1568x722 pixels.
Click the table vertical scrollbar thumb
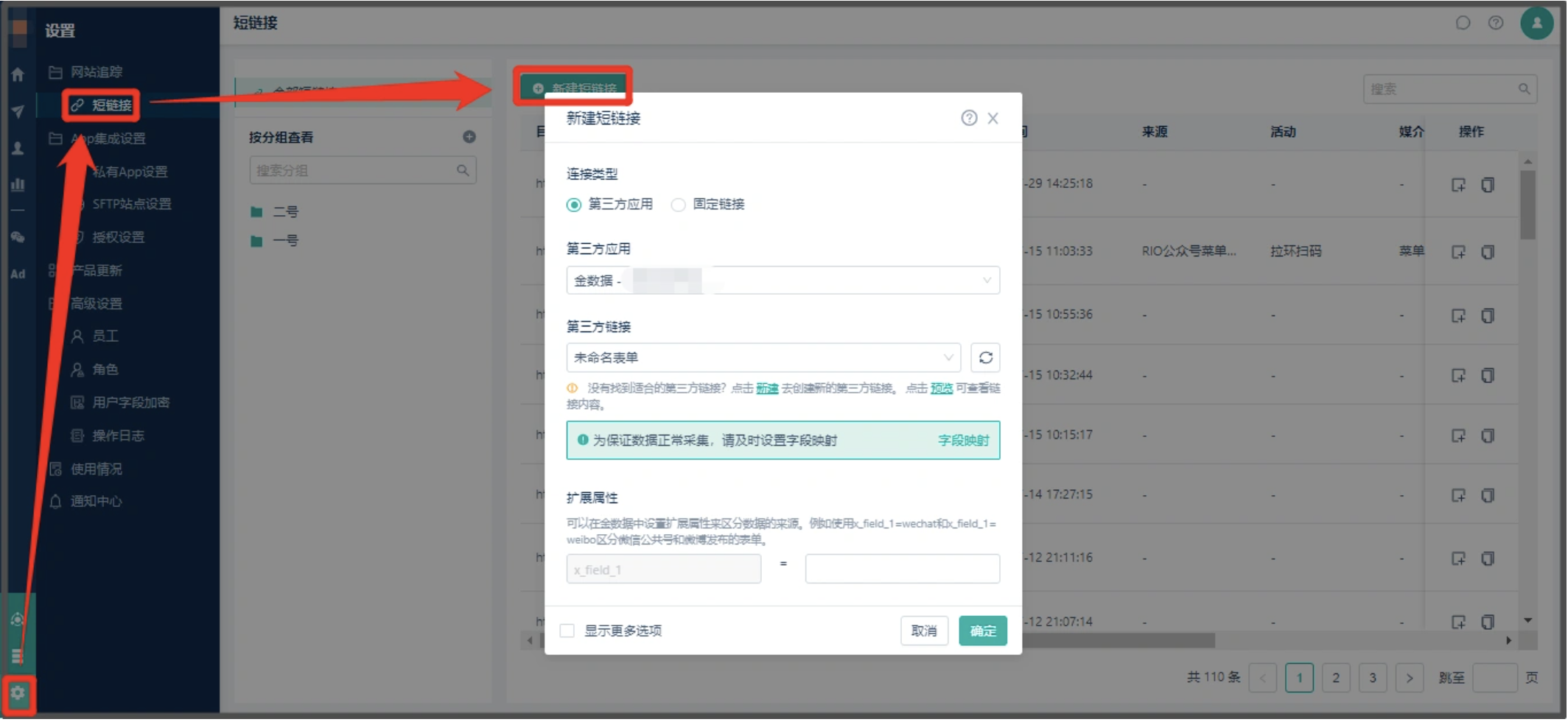tap(1528, 205)
